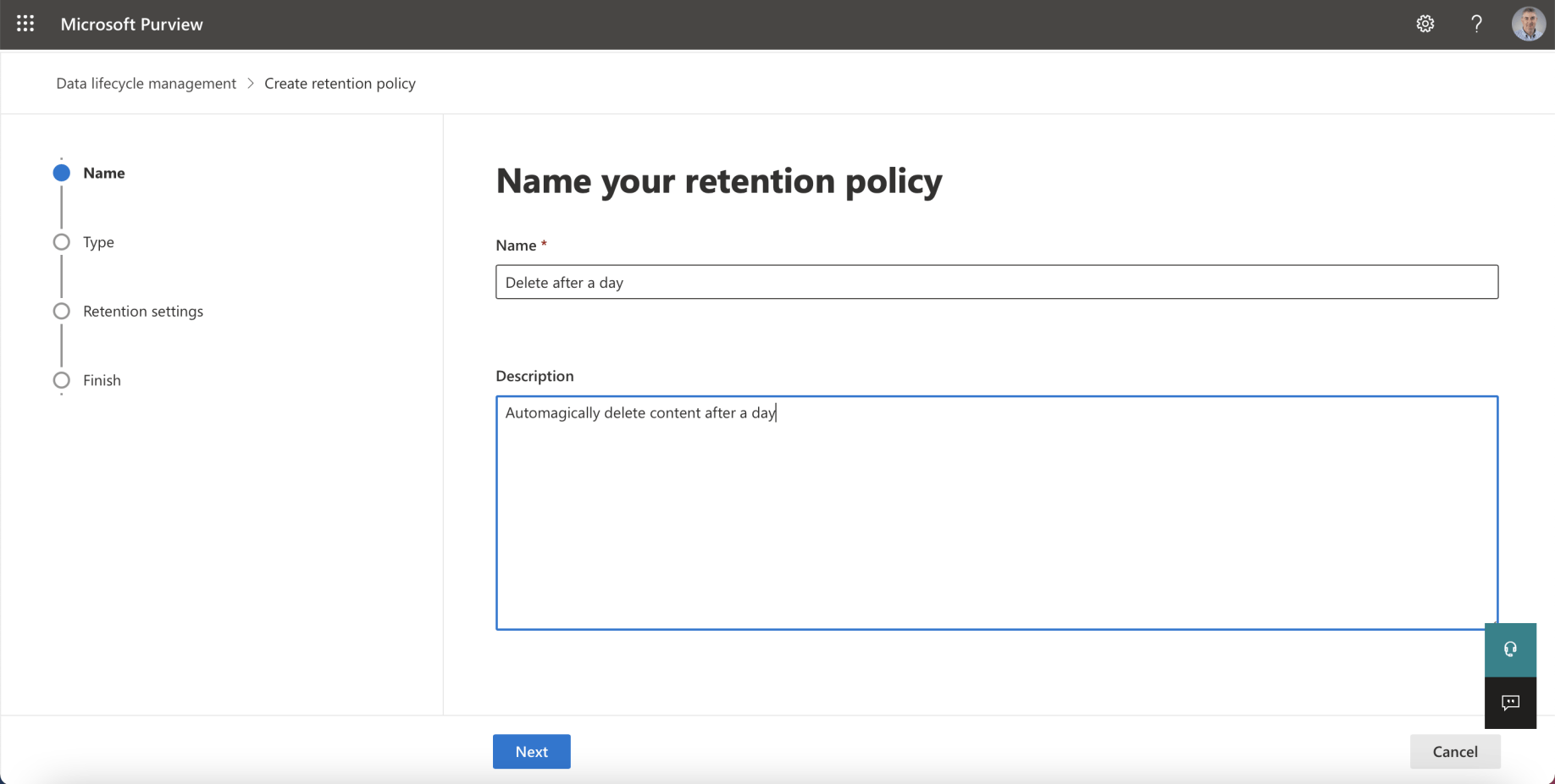
Task: Click the breadcrumb chevron separator
Action: 251,83
